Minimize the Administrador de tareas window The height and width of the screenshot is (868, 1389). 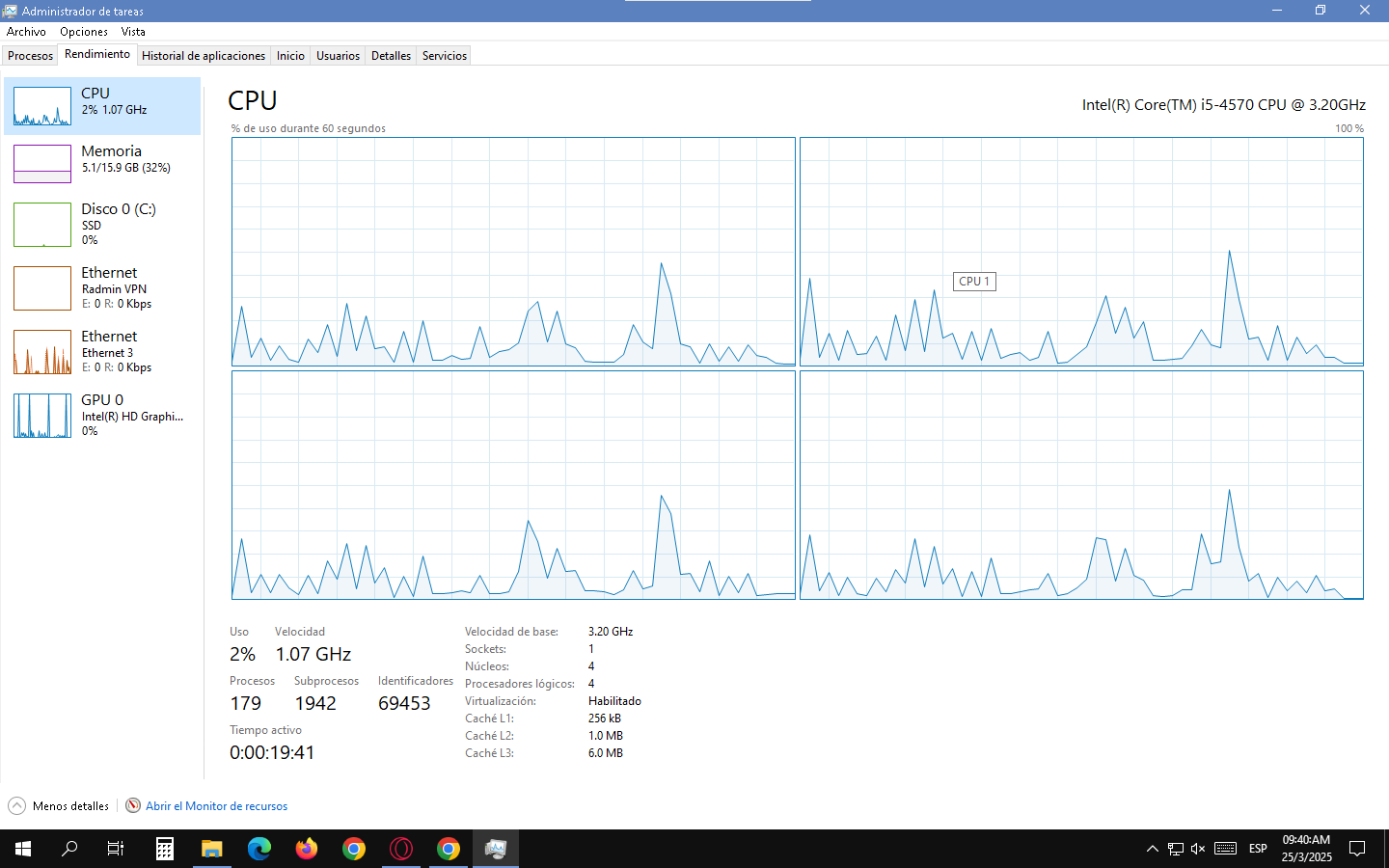(x=1276, y=11)
